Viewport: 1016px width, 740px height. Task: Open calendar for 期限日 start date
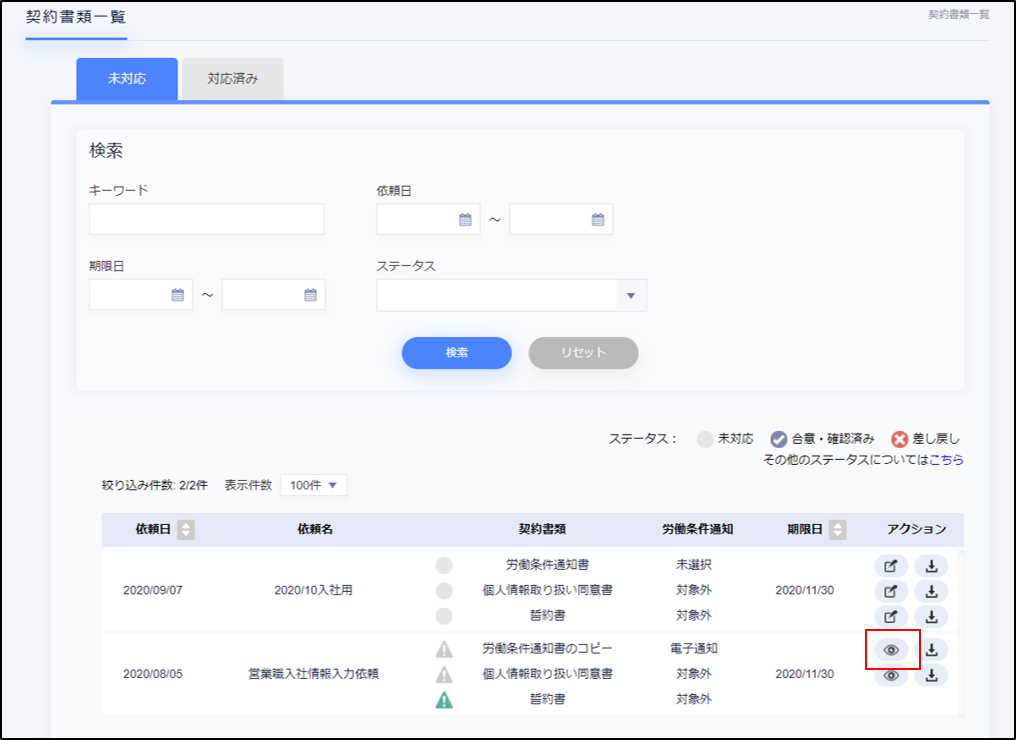(178, 295)
